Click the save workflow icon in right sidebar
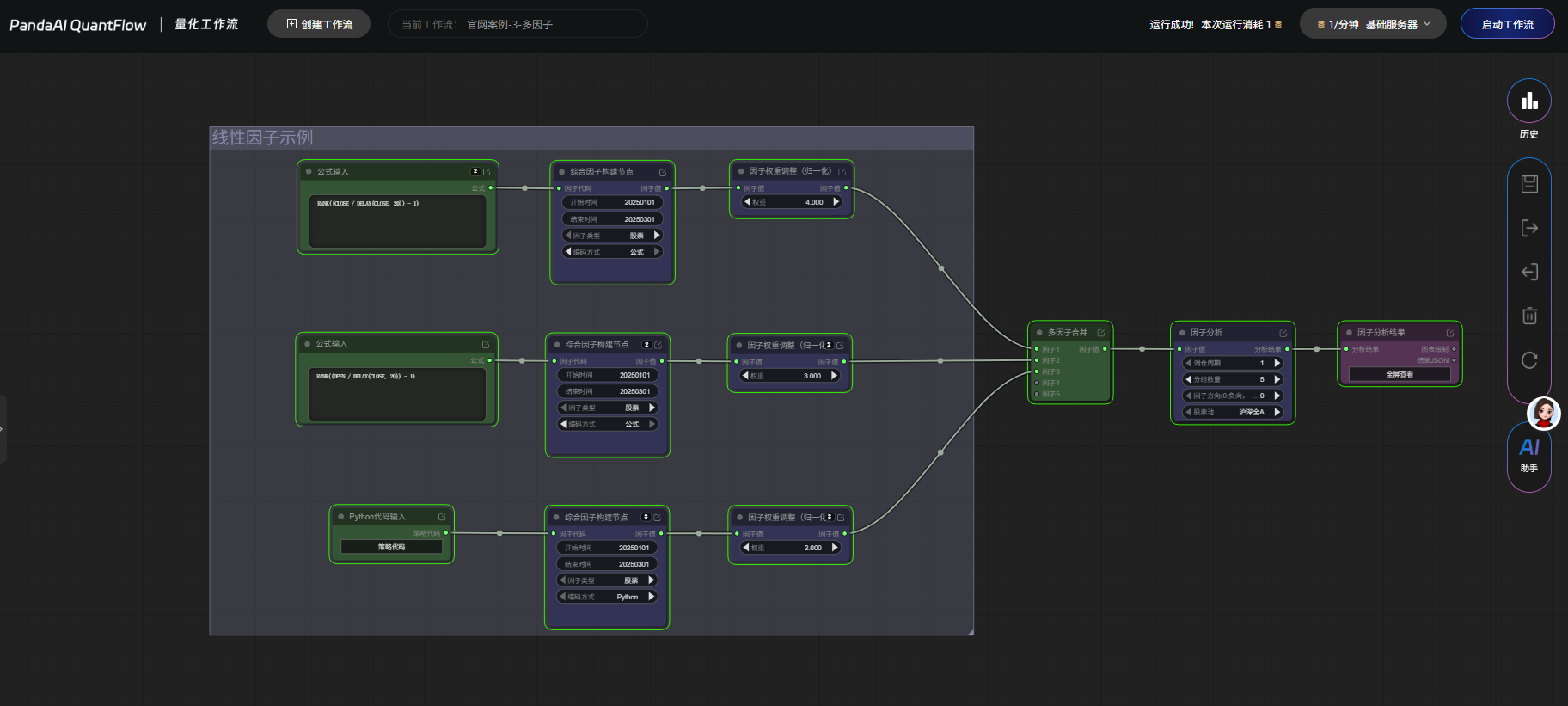The image size is (1568, 706). pyautogui.click(x=1528, y=184)
